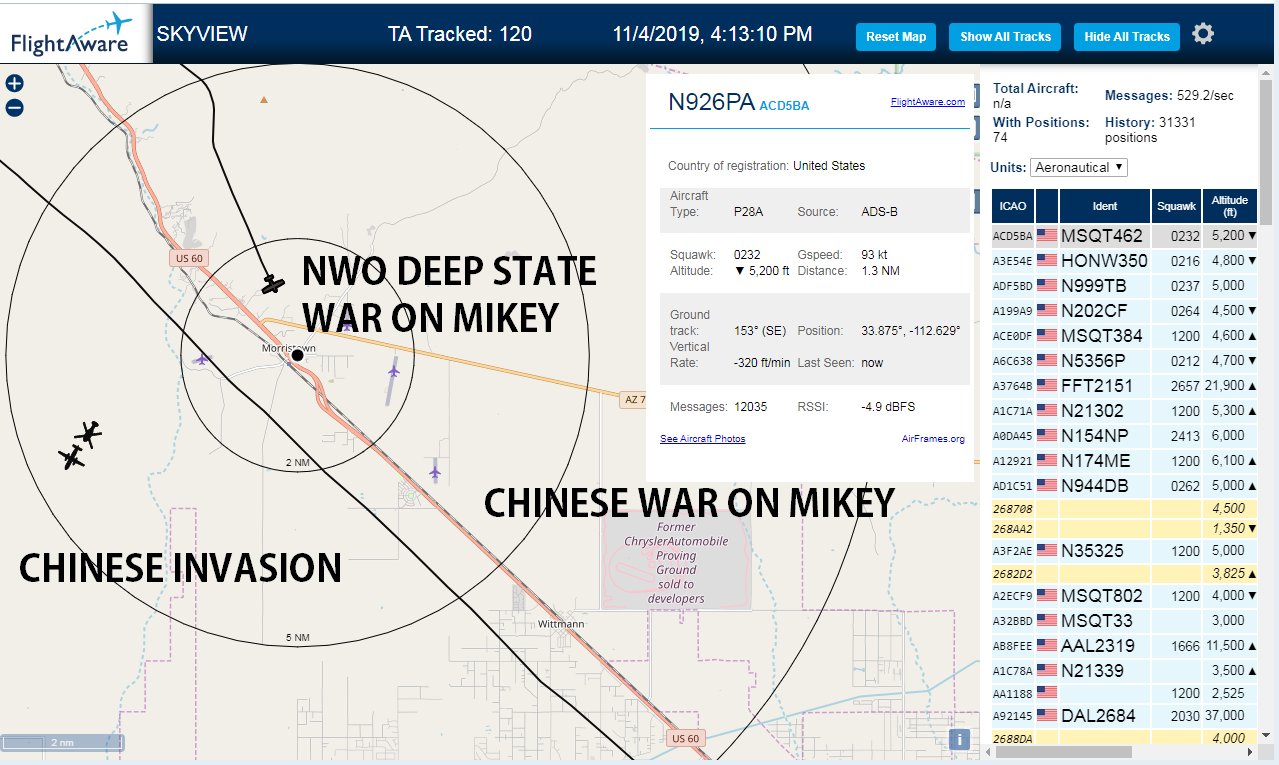The image size is (1279, 765).
Task: Click the 'TA Tracked: 120' header text
Action: pos(460,34)
